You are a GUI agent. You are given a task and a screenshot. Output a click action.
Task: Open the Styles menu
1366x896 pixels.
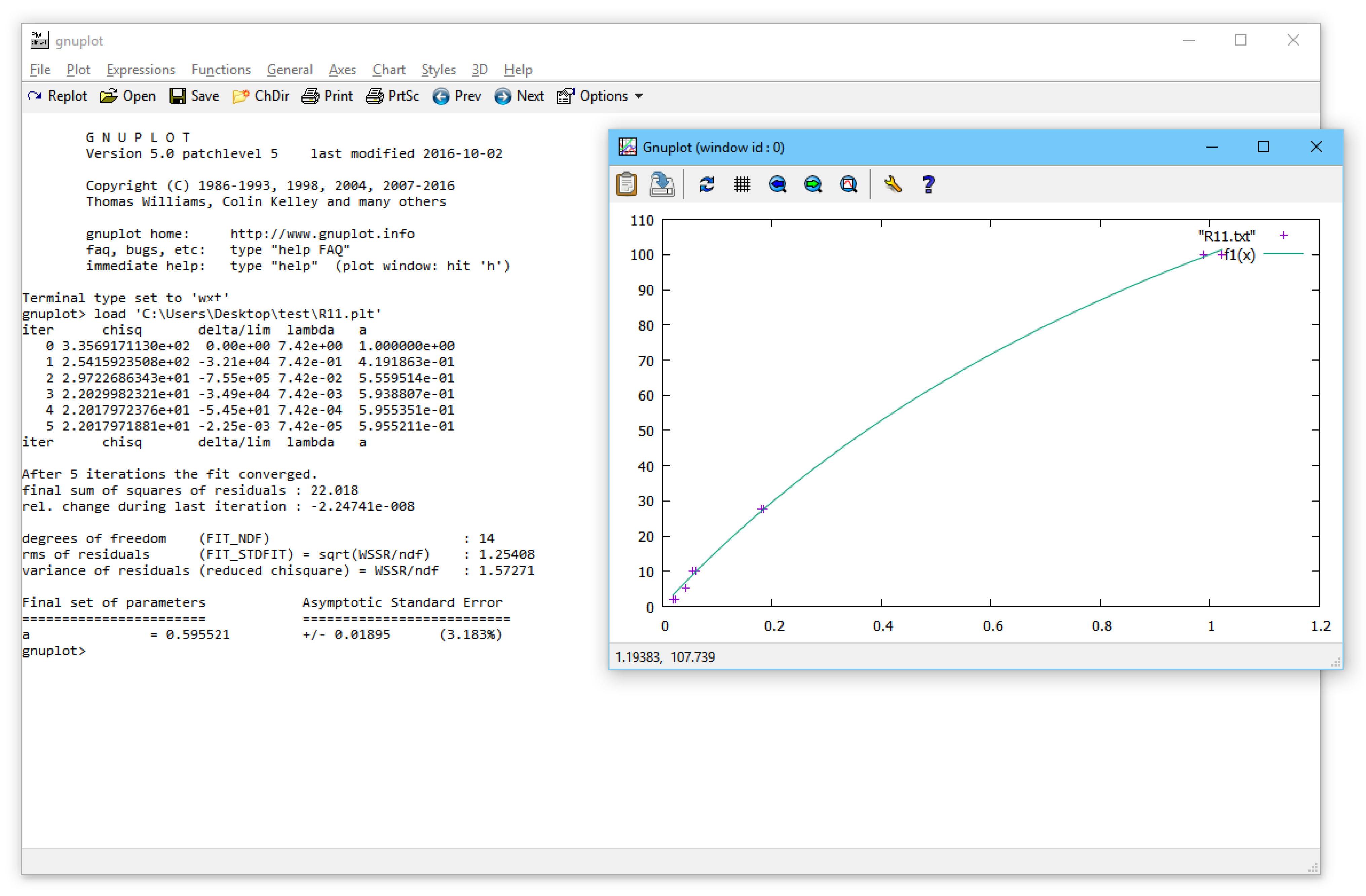coord(438,70)
